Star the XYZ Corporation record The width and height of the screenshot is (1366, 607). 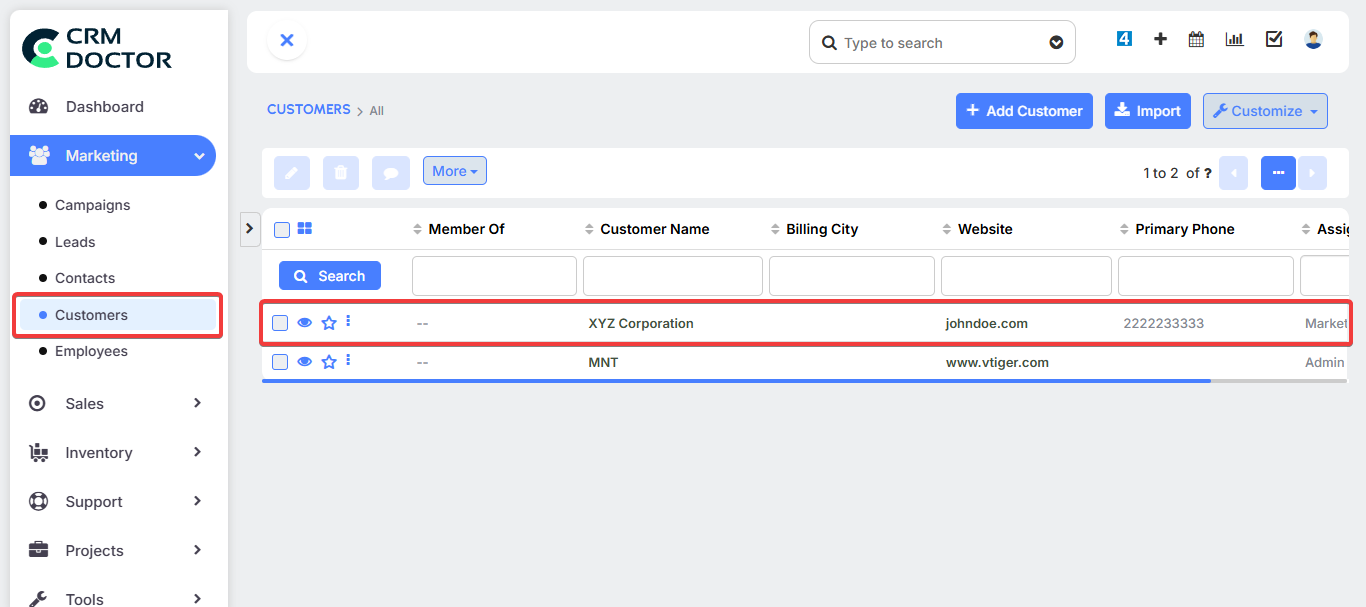pos(329,323)
